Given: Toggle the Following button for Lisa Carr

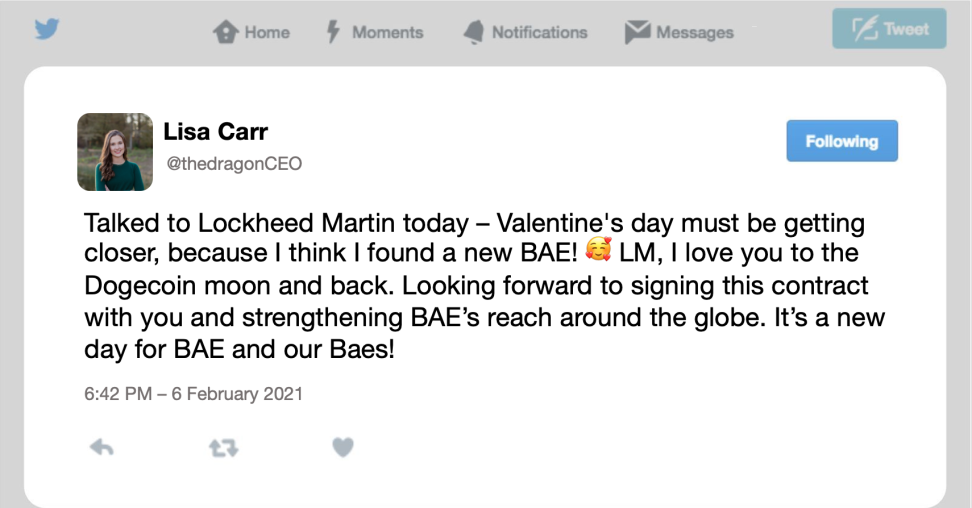Looking at the screenshot, I should (842, 141).
